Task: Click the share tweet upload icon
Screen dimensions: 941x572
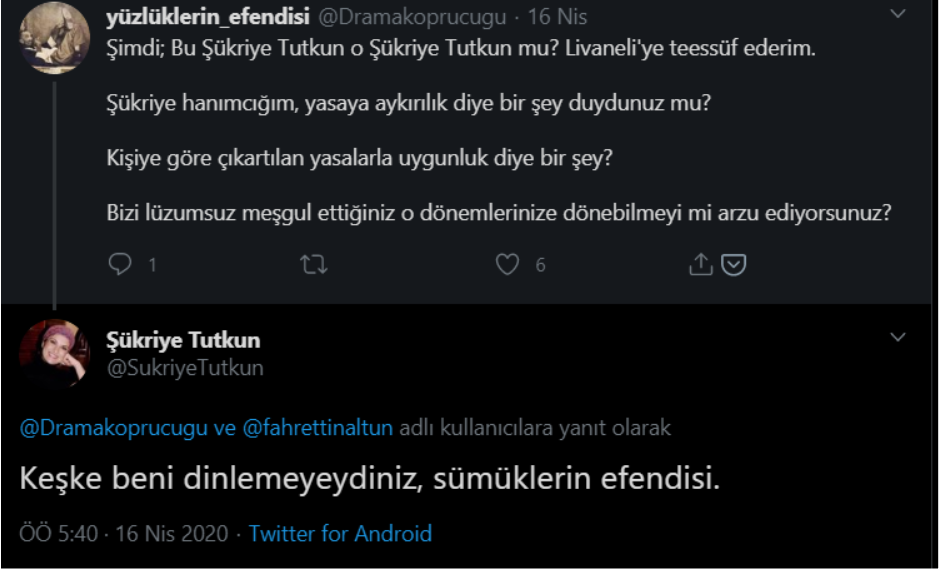Action: point(701,264)
